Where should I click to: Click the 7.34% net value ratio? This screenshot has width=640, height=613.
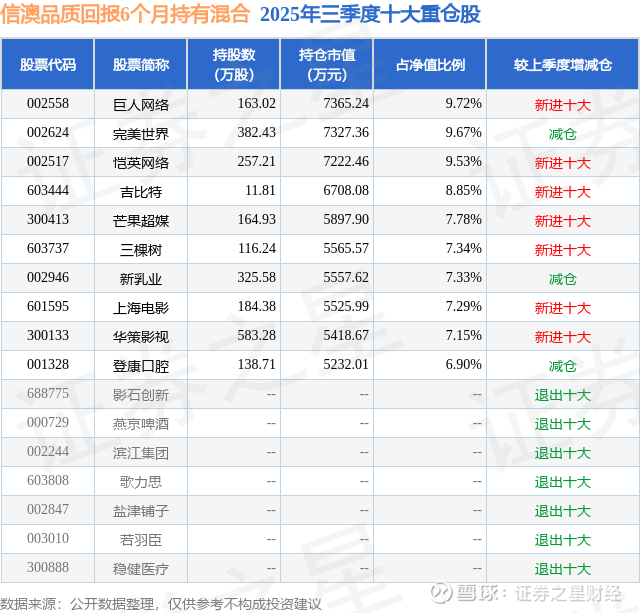(x=464, y=248)
